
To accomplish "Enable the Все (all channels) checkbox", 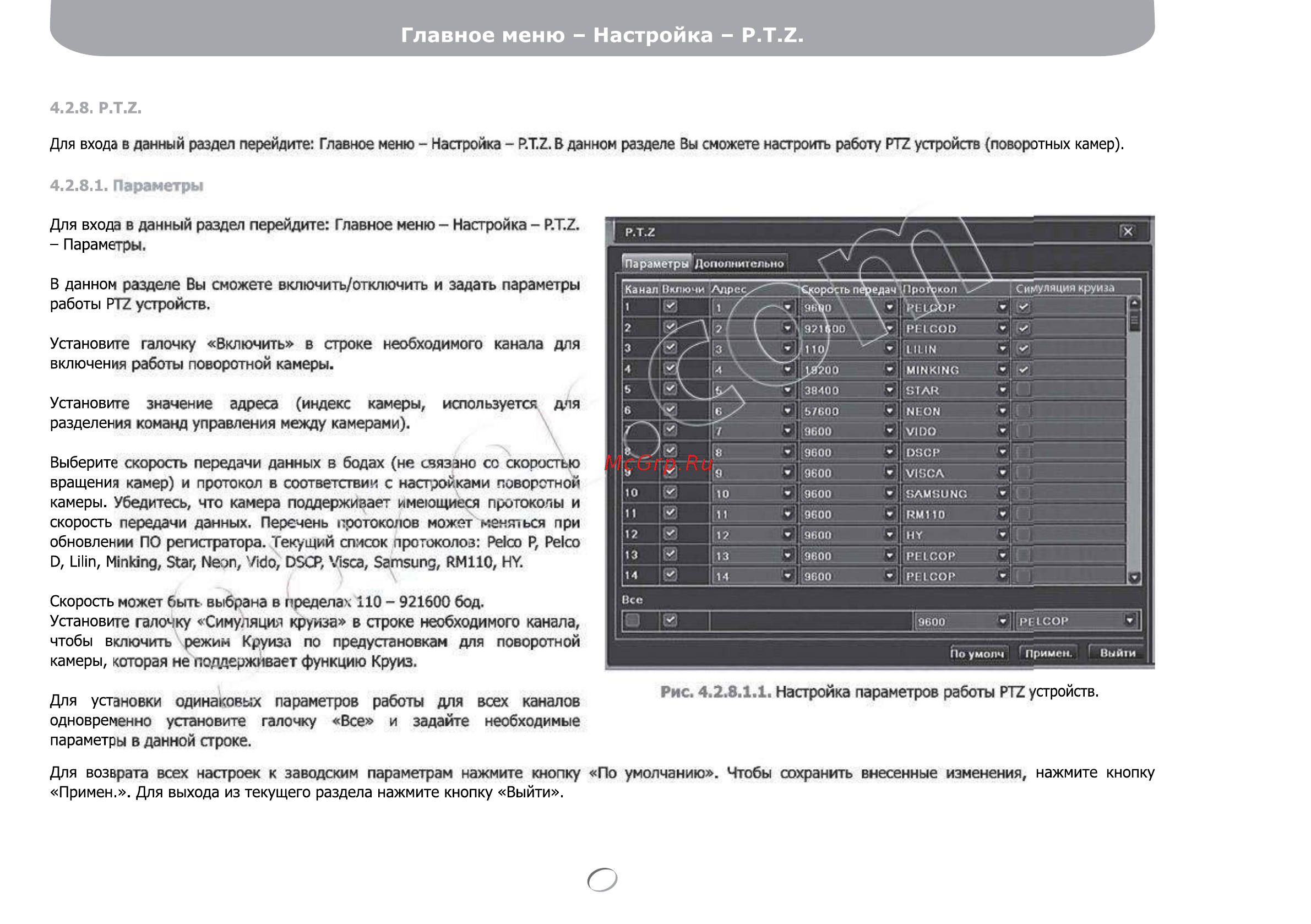I will (x=633, y=620).
